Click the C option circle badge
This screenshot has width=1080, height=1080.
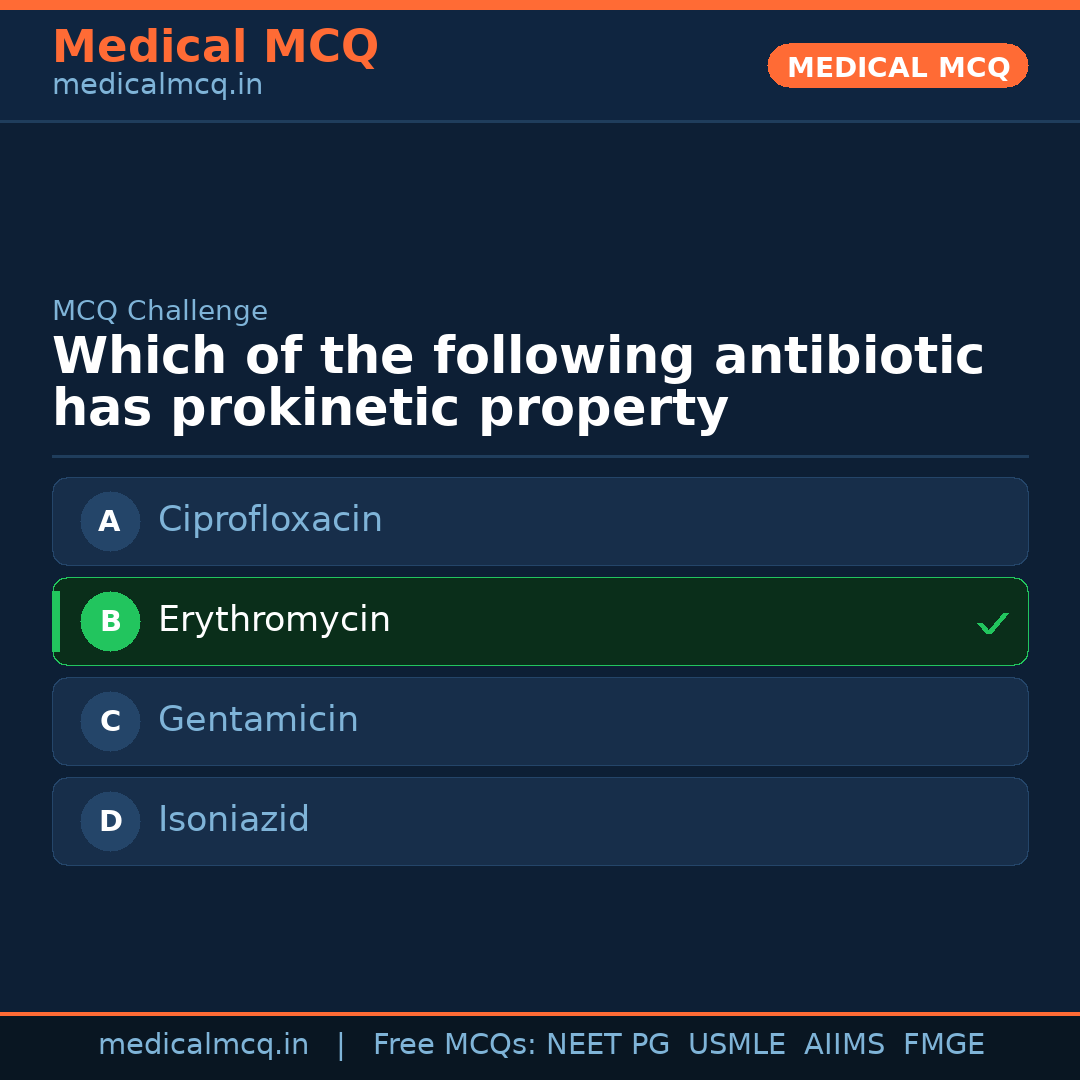(x=110, y=721)
